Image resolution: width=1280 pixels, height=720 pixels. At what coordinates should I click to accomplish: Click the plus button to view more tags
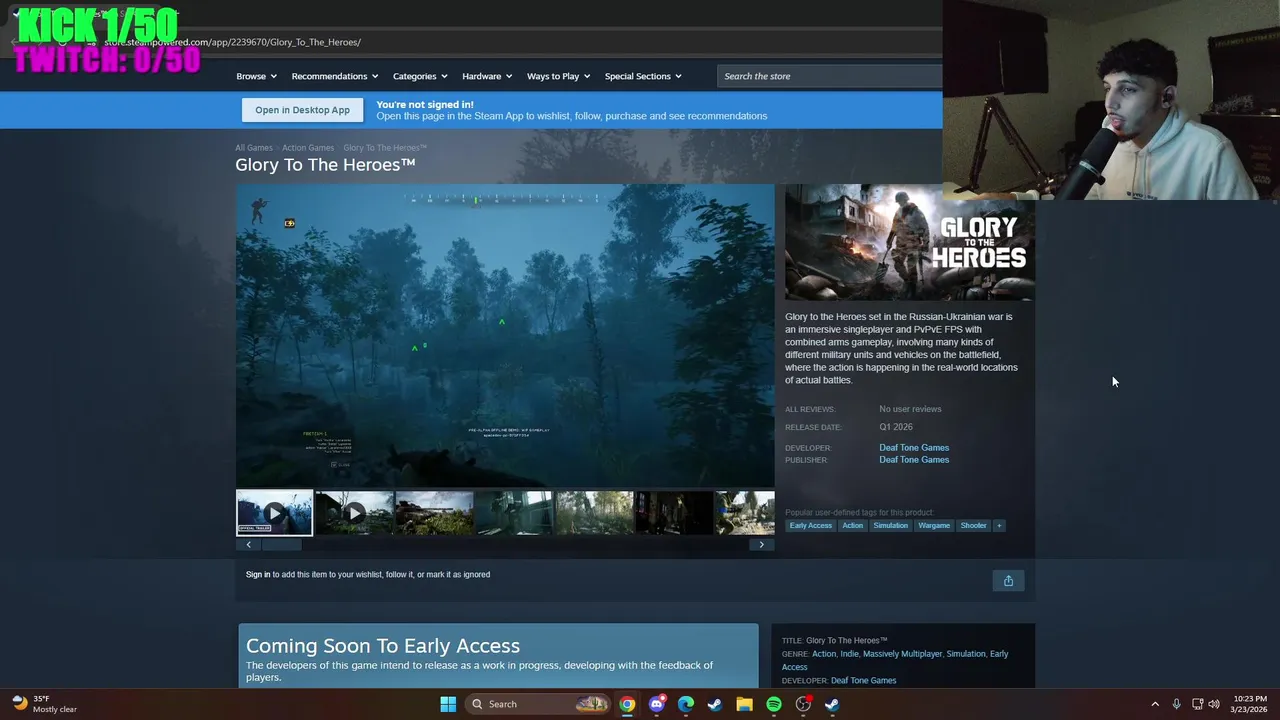click(998, 525)
